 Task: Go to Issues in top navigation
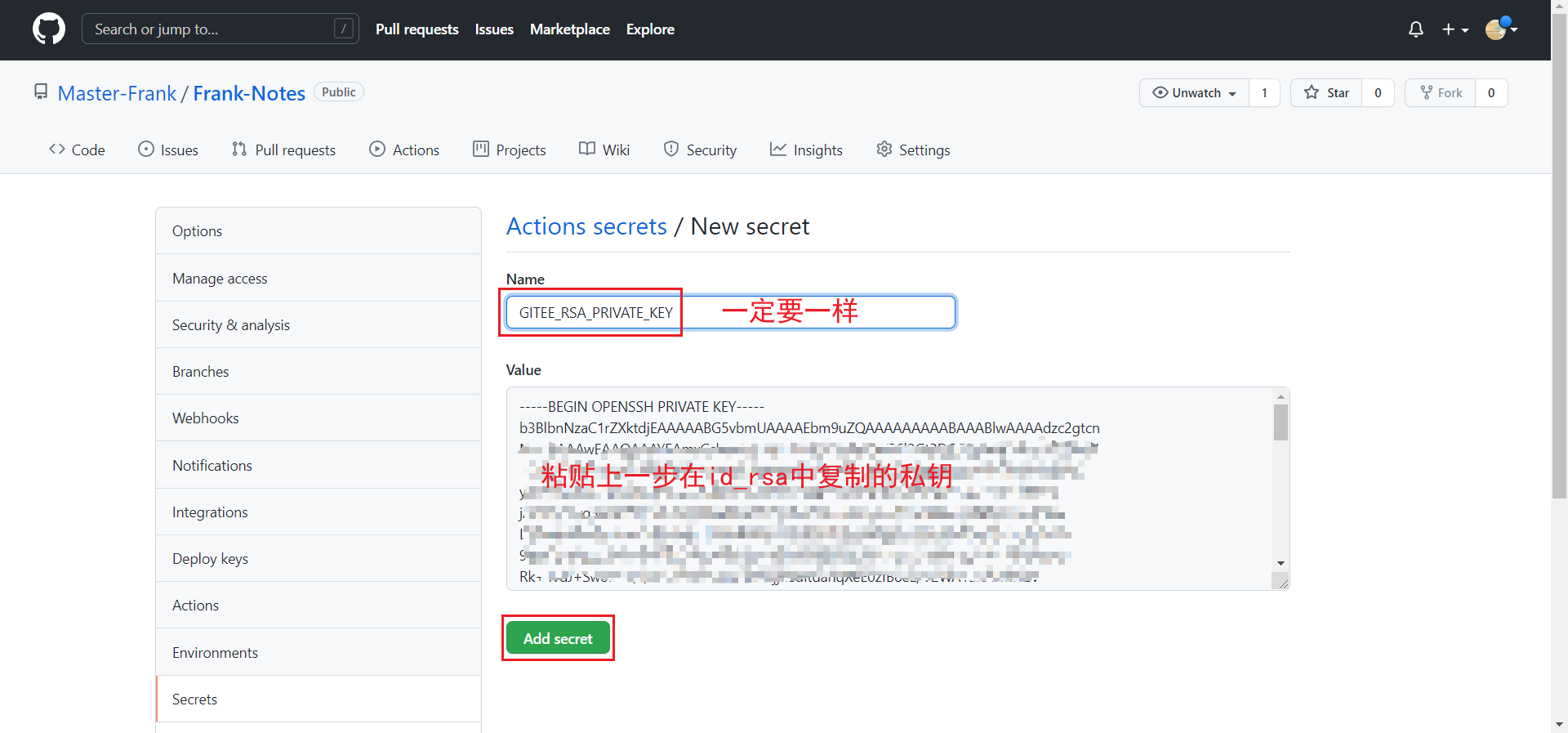[494, 29]
